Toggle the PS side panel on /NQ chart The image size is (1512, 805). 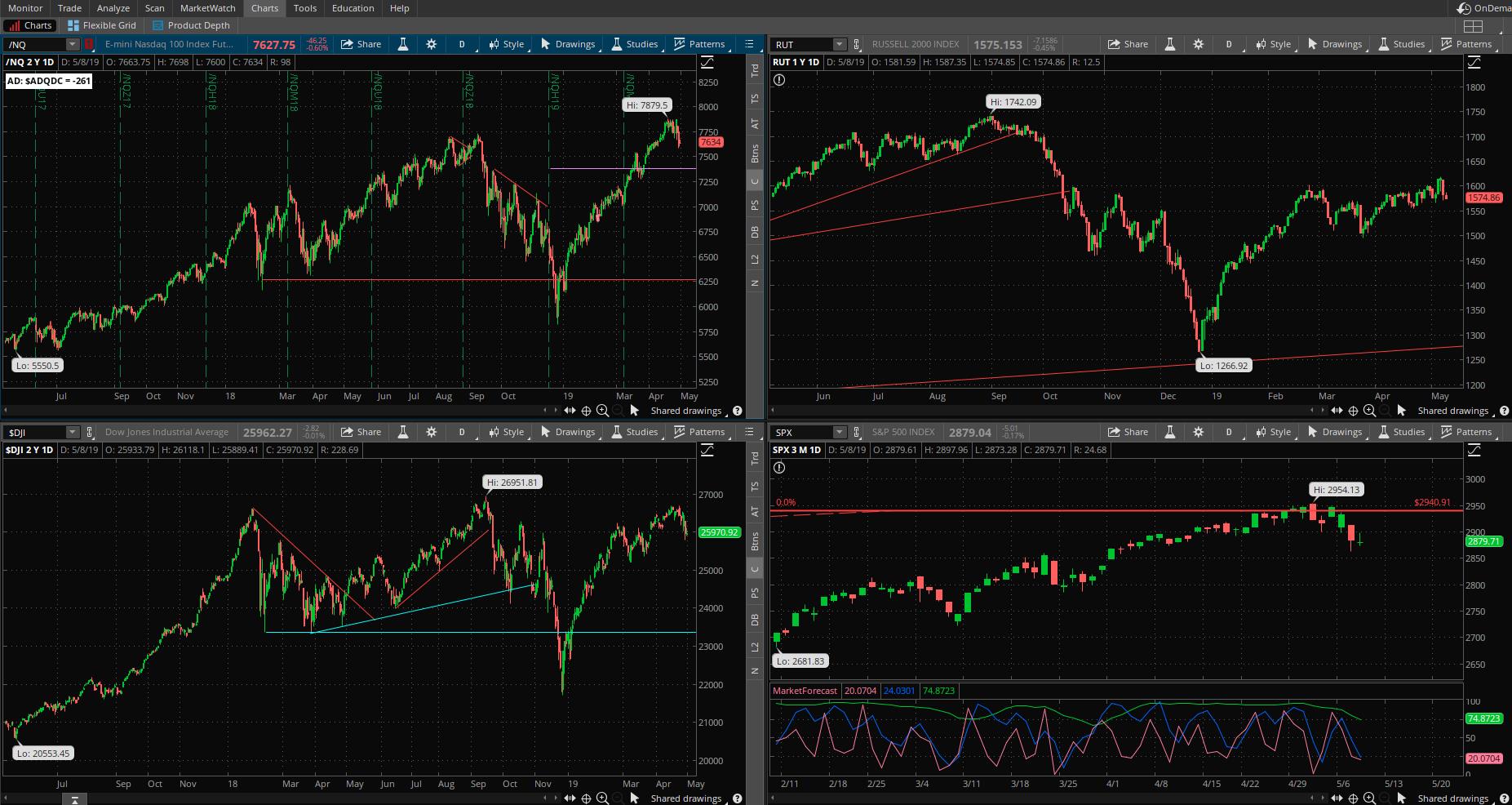coord(755,206)
